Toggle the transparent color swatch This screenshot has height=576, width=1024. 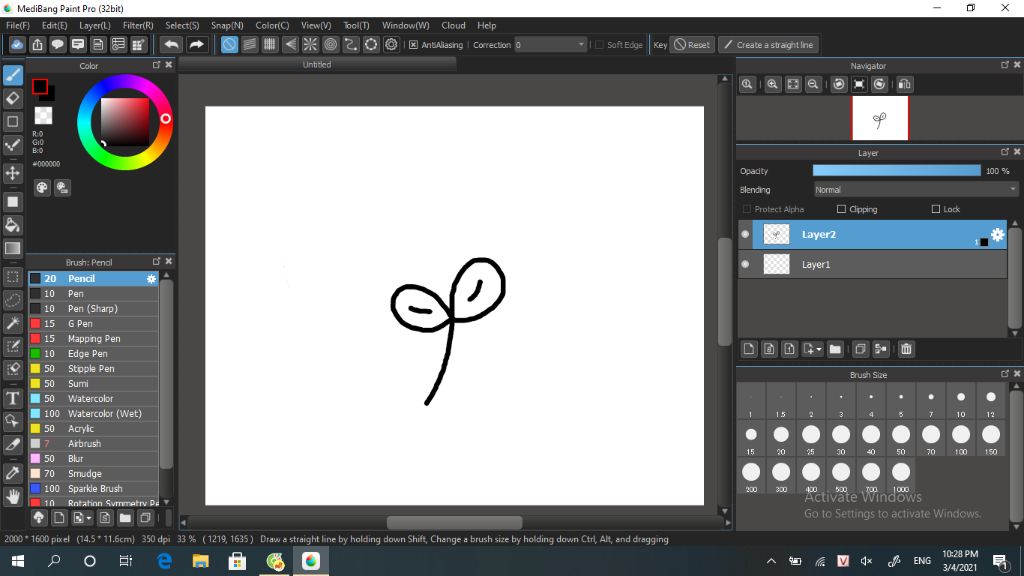[x=43, y=116]
